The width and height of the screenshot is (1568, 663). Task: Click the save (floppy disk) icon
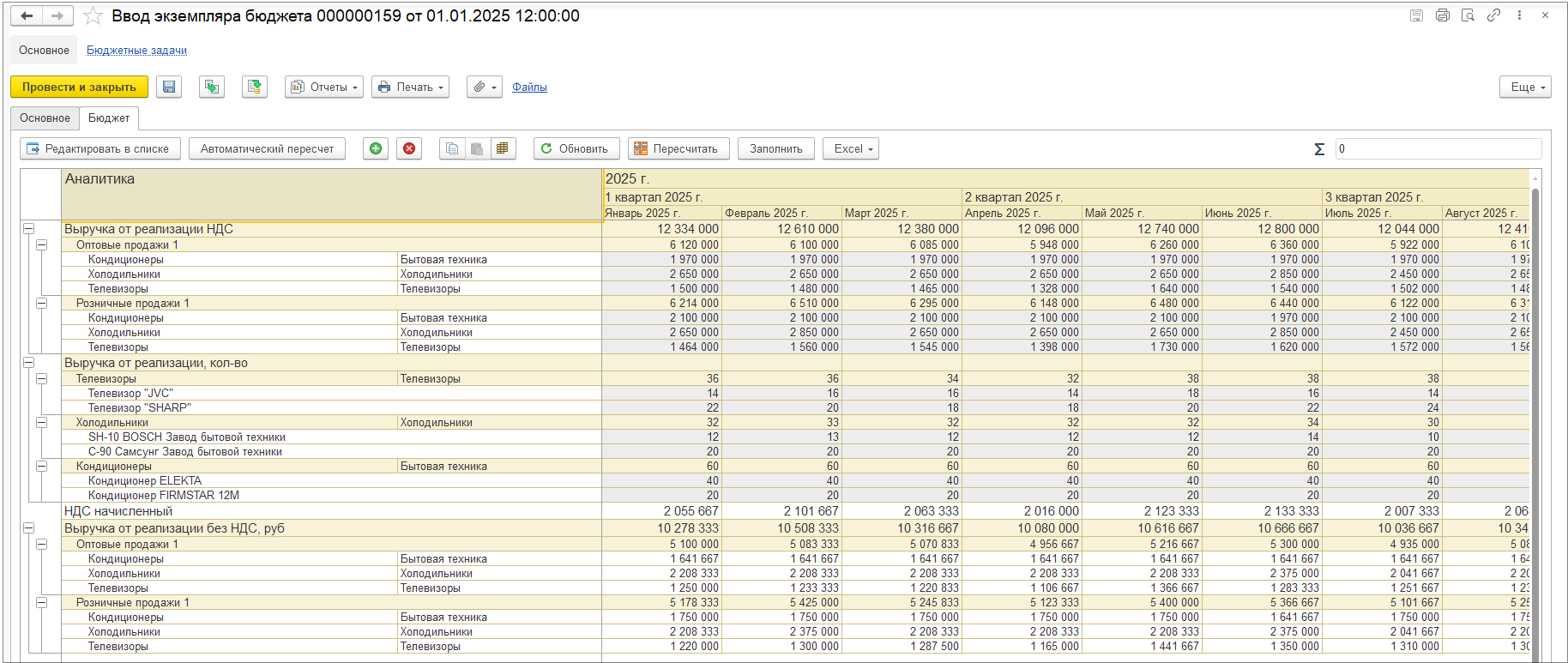pyautogui.click(x=169, y=87)
